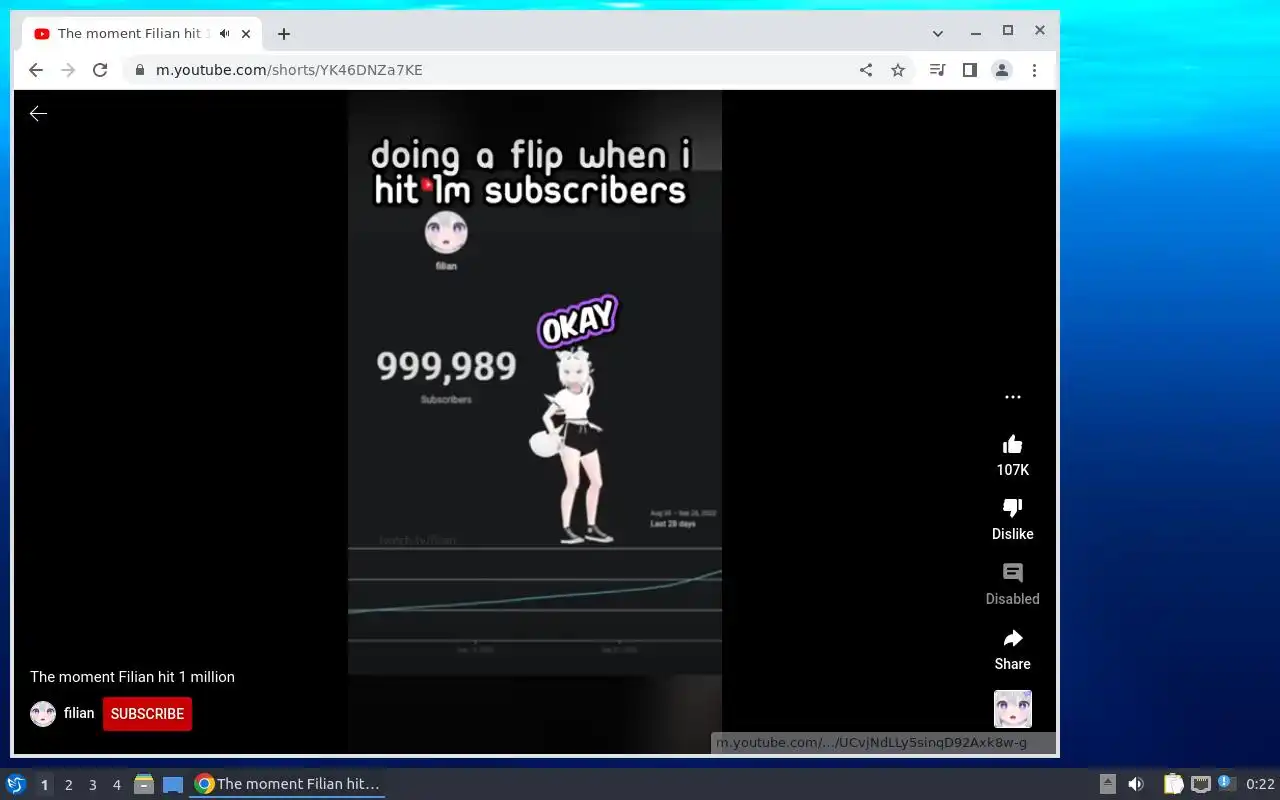Image resolution: width=1280 pixels, height=800 pixels.
Task: Open the system start menu icon
Action: pos(16,784)
